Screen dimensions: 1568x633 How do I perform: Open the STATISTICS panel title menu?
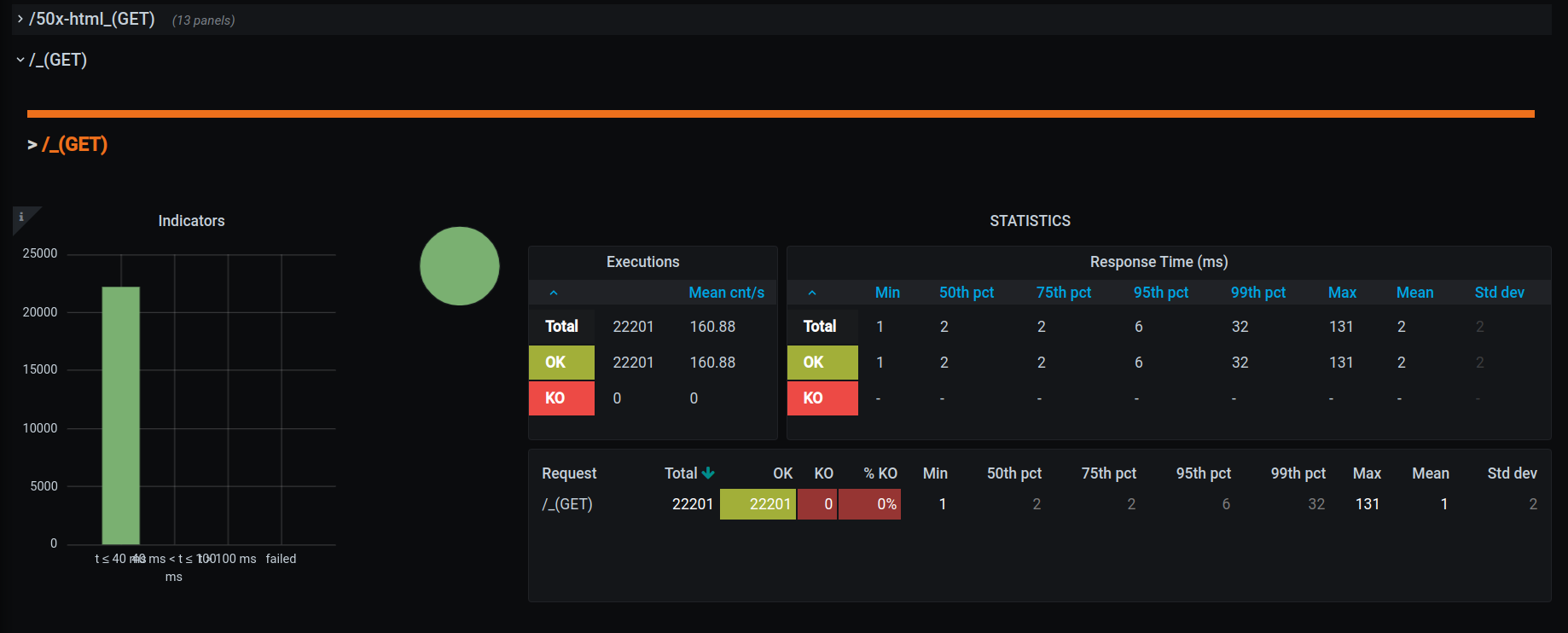tap(1030, 221)
